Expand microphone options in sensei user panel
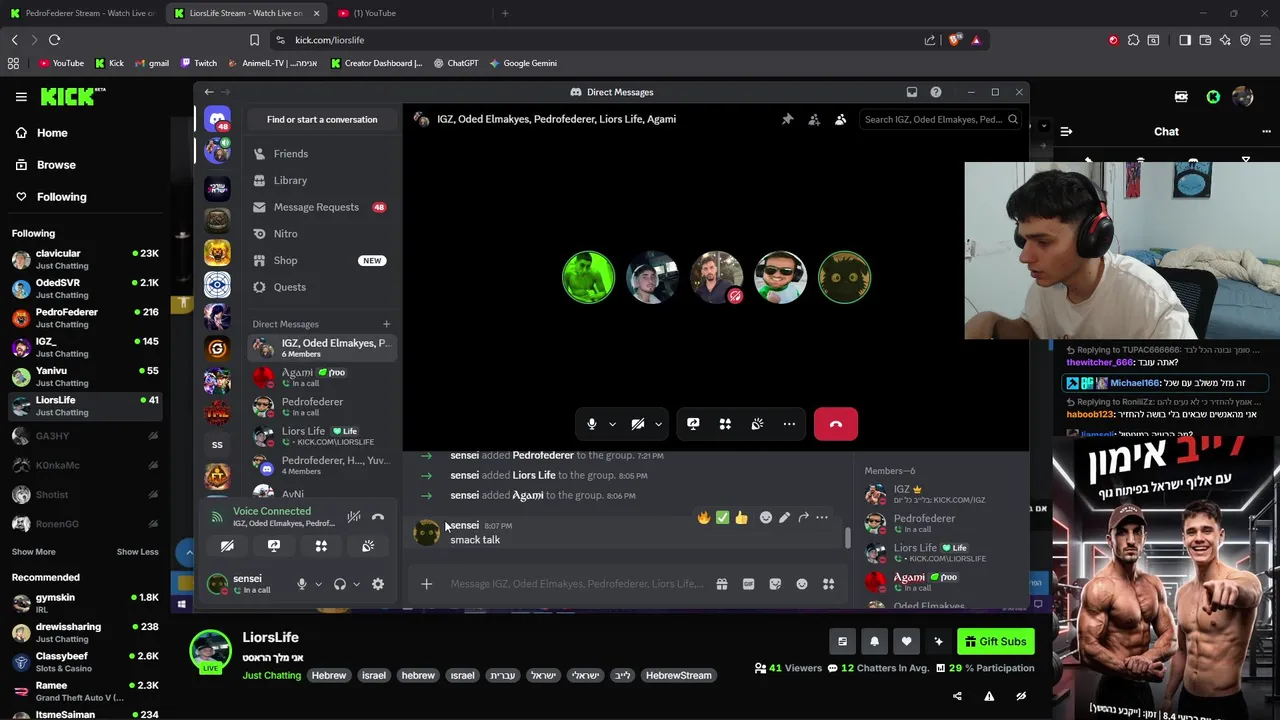1280x720 pixels. coord(318,584)
